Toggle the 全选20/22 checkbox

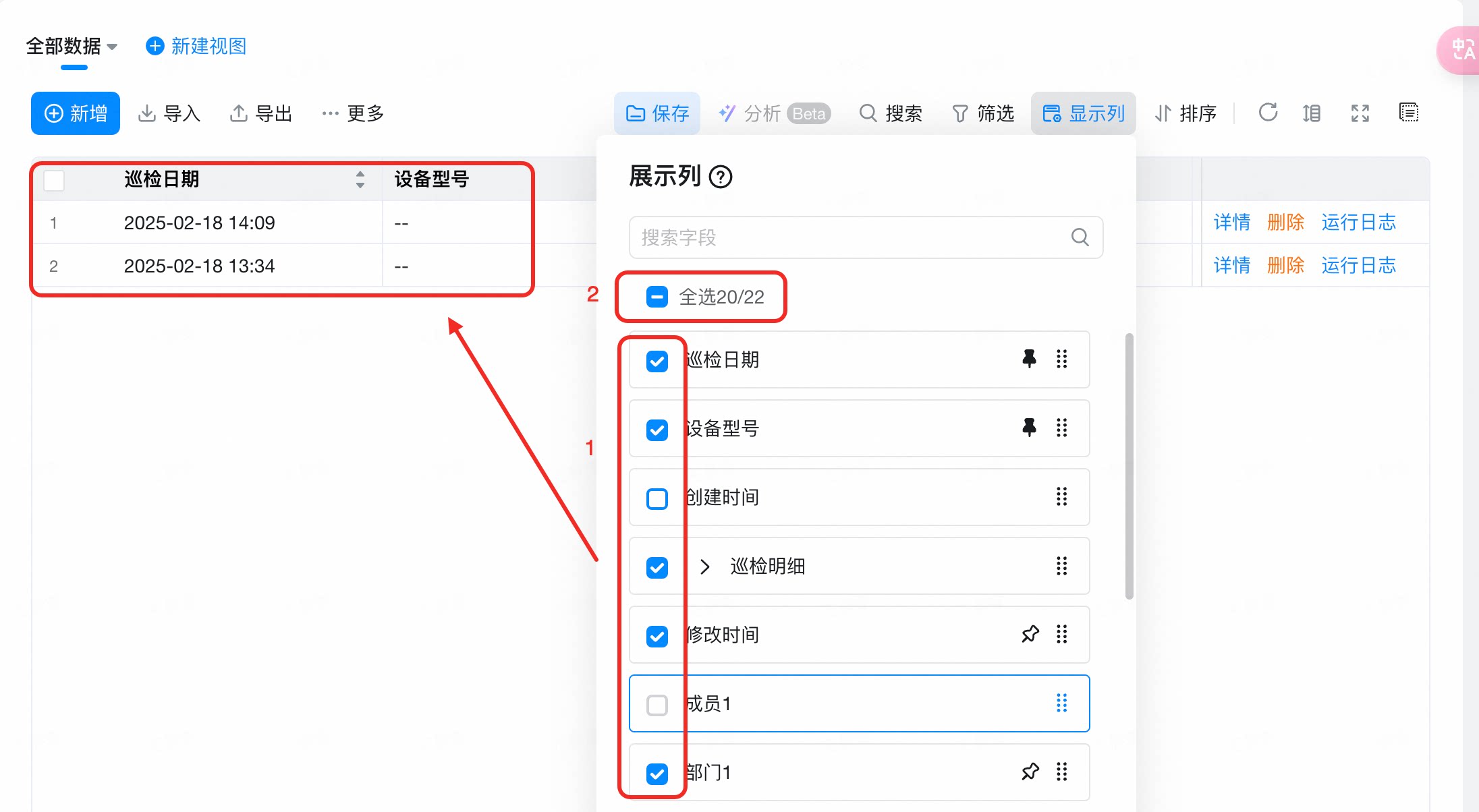click(x=657, y=297)
